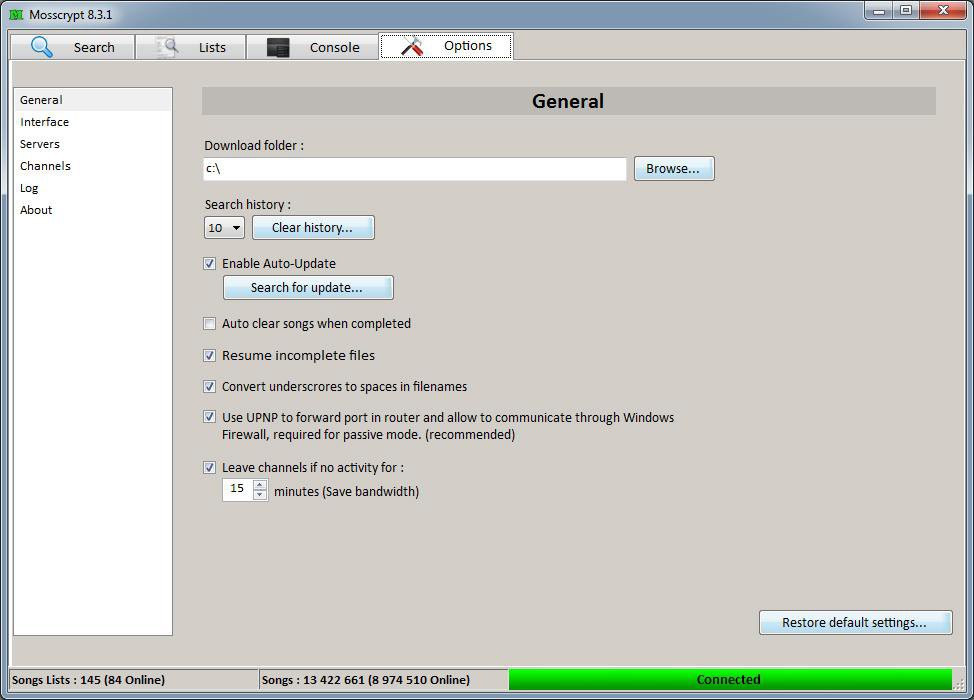
Task: Click the Options tools icon
Action: [412, 46]
